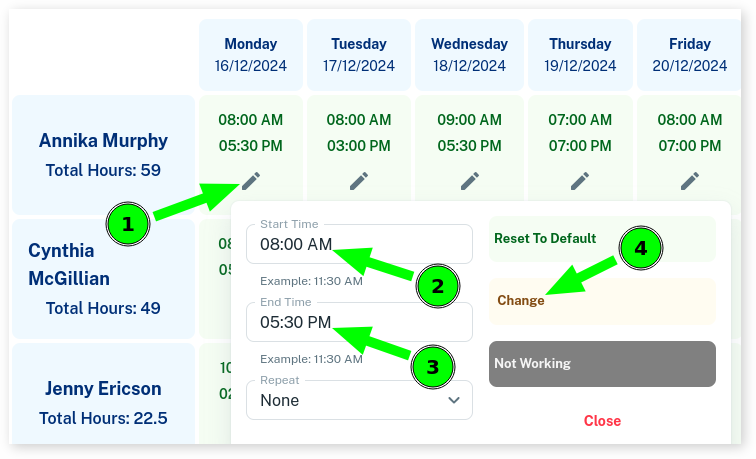This screenshot has width=756, height=459.
Task: Click the End Time input field
Action: [x=359, y=322]
